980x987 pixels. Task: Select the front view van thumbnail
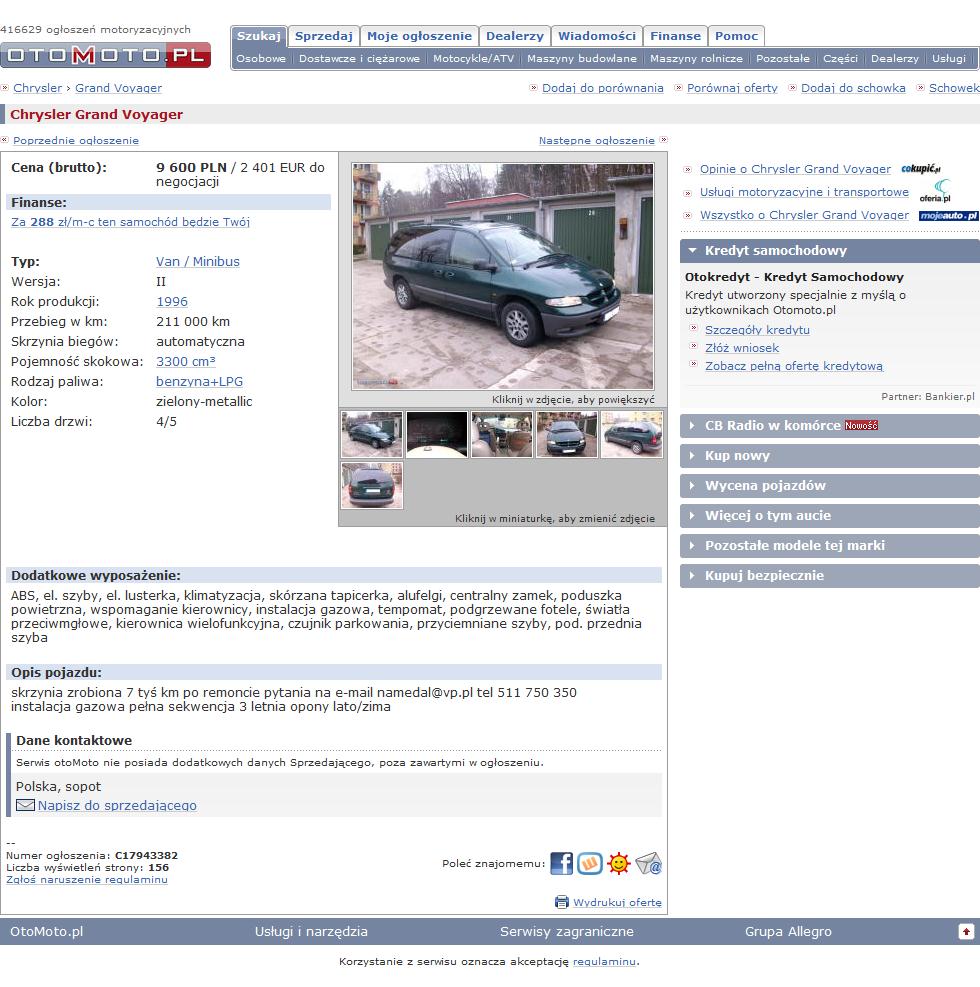pos(566,434)
